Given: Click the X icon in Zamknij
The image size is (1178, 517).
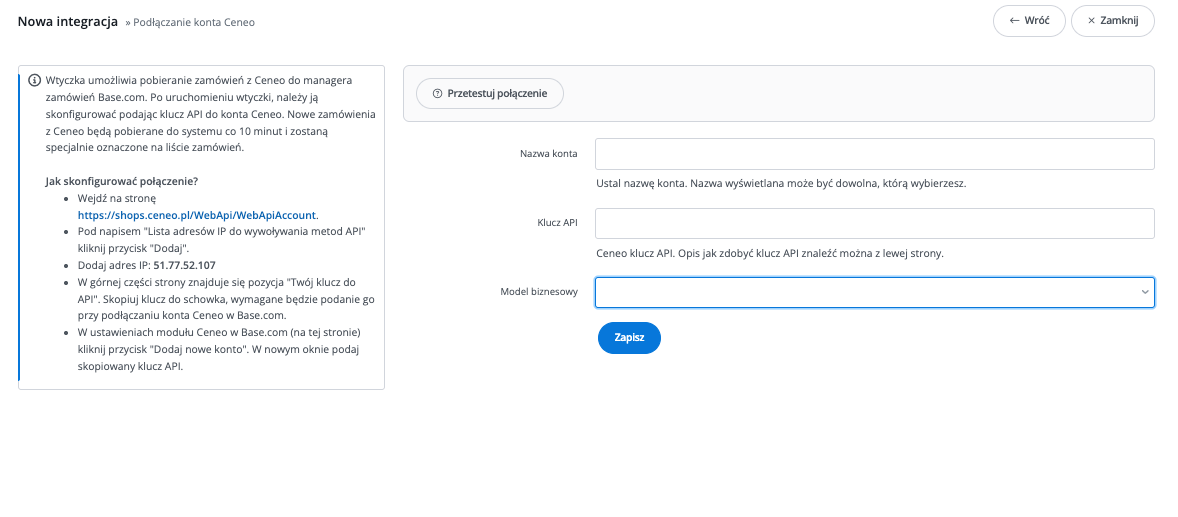Looking at the screenshot, I should (1091, 21).
